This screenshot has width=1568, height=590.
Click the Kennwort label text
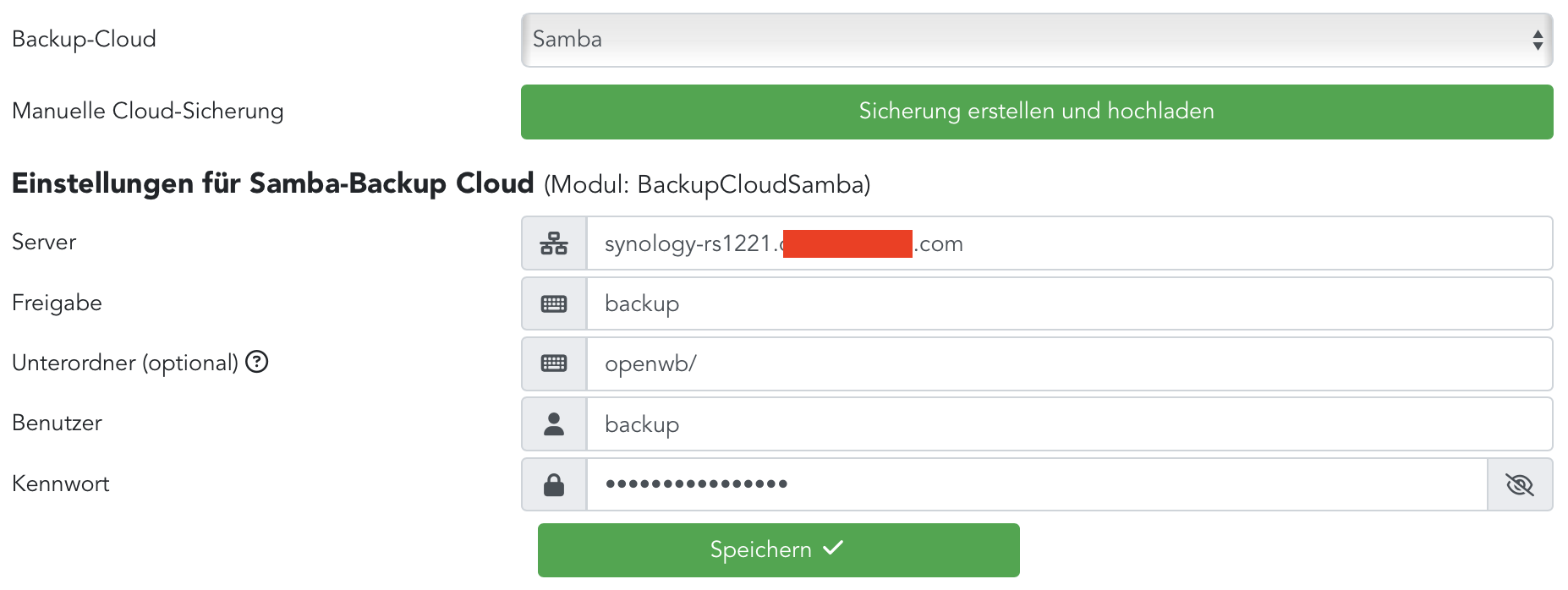[x=61, y=483]
